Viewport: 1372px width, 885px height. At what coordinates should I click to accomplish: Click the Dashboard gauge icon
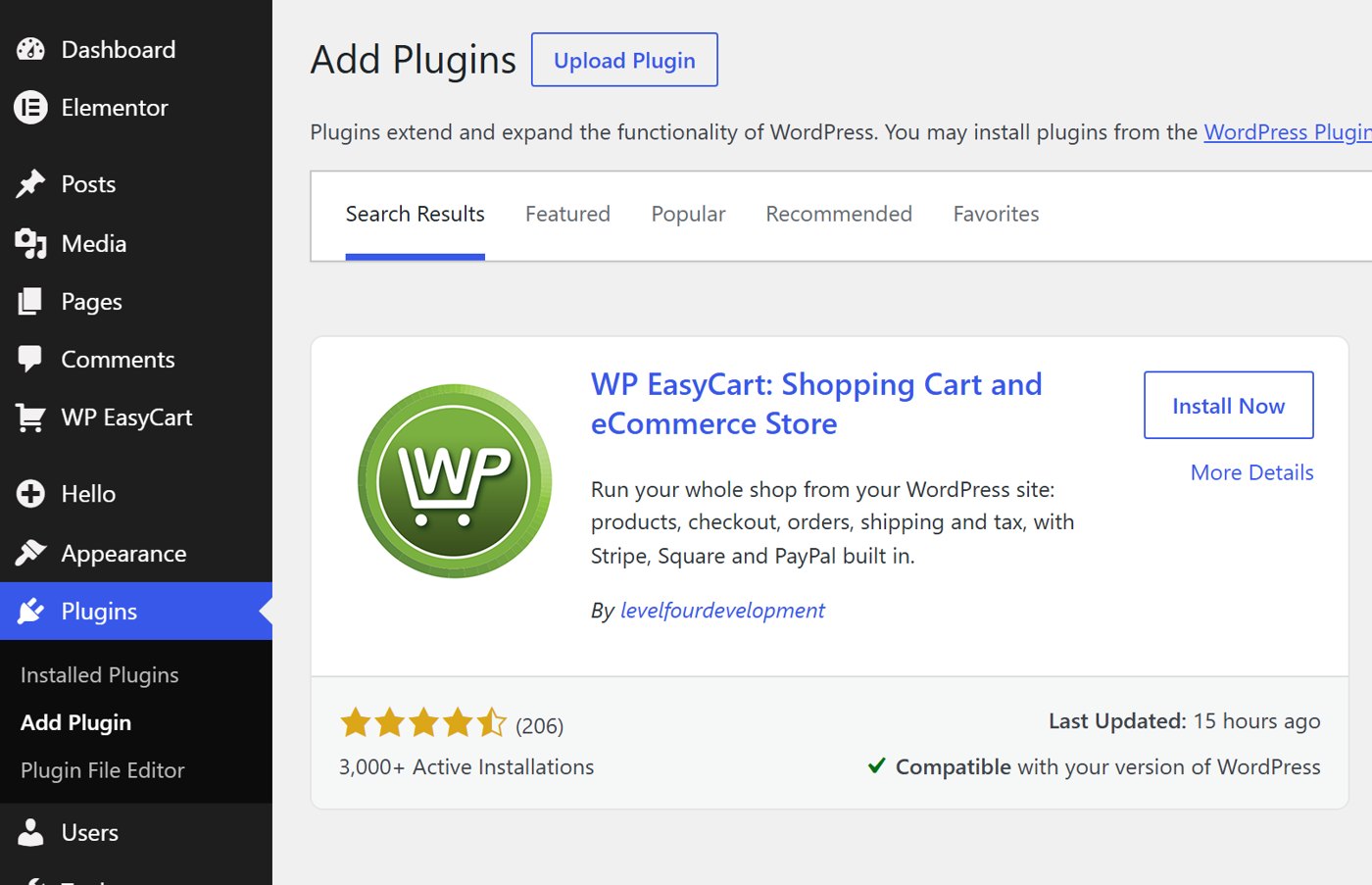pos(30,49)
